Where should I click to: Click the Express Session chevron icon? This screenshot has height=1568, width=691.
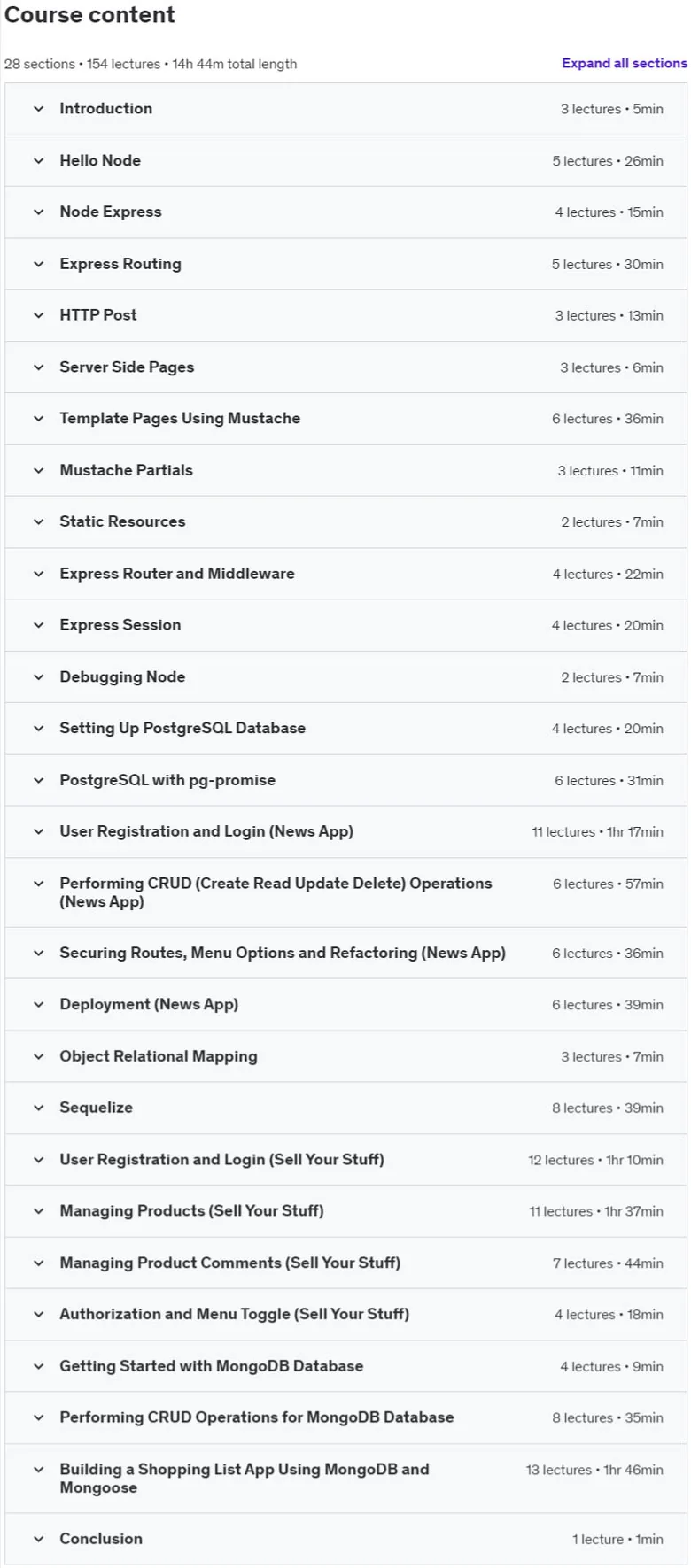(x=38, y=625)
